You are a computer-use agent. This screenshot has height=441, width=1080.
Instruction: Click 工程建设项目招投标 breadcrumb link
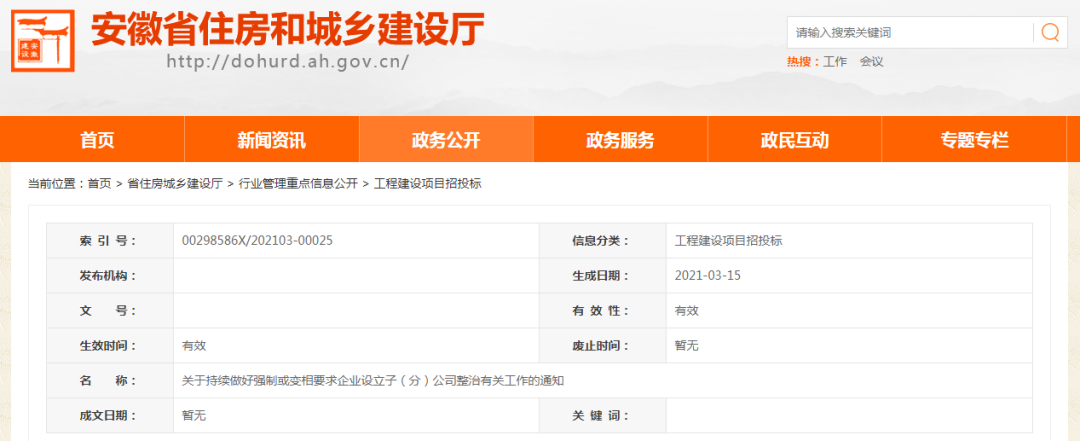click(x=427, y=184)
